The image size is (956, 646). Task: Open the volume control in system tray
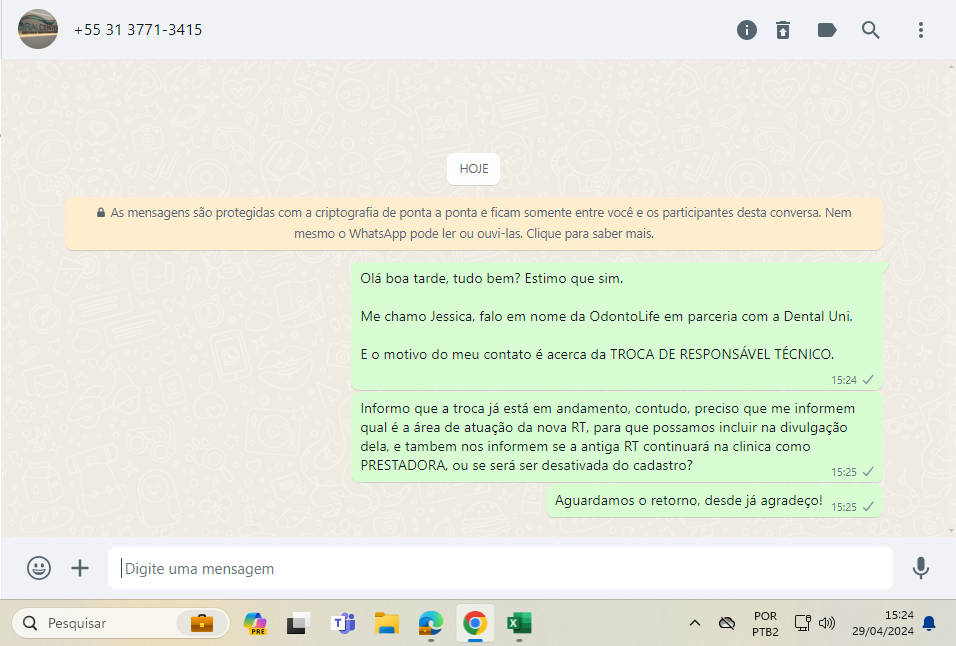[827, 623]
